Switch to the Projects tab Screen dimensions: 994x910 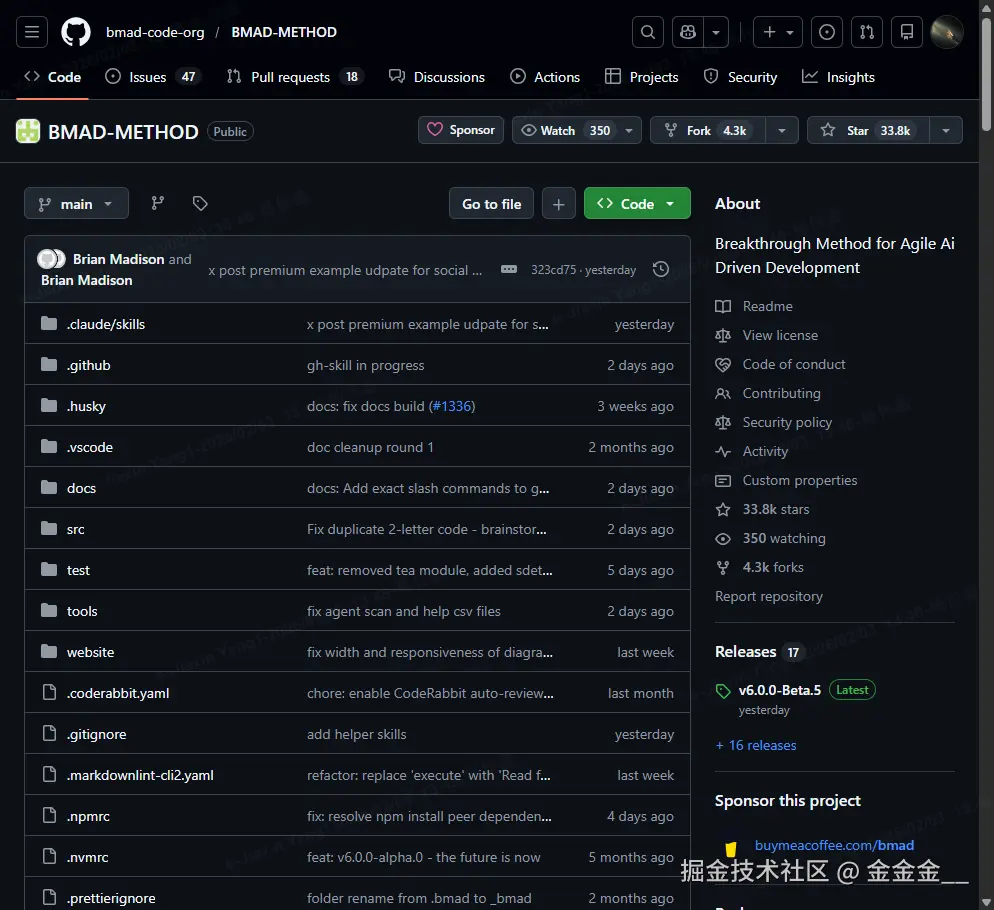click(642, 77)
